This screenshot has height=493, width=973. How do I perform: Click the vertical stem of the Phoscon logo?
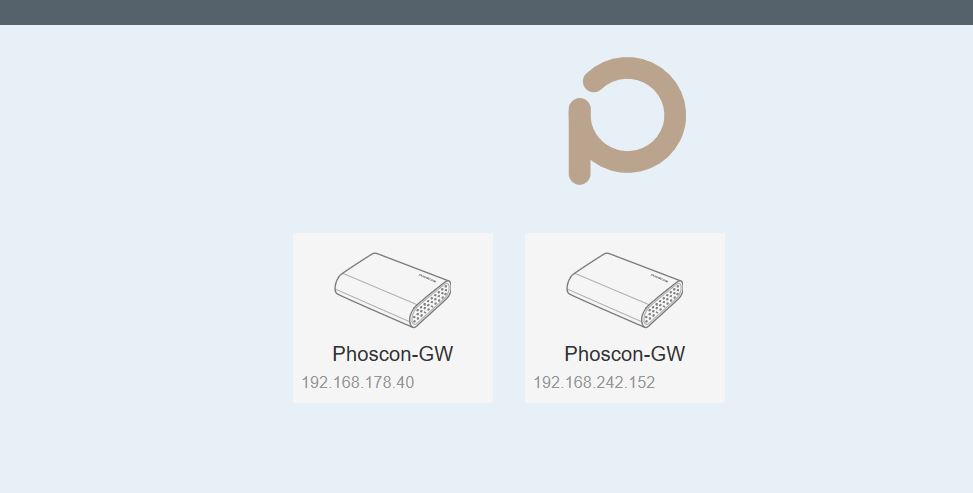(580, 142)
